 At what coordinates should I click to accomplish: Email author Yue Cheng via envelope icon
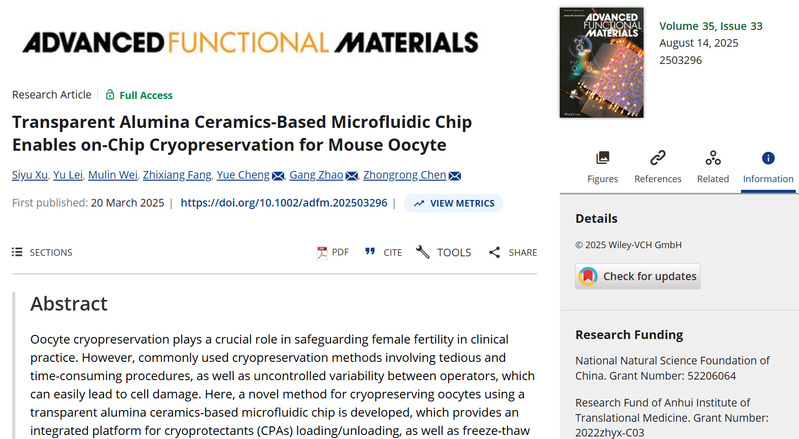(278, 176)
